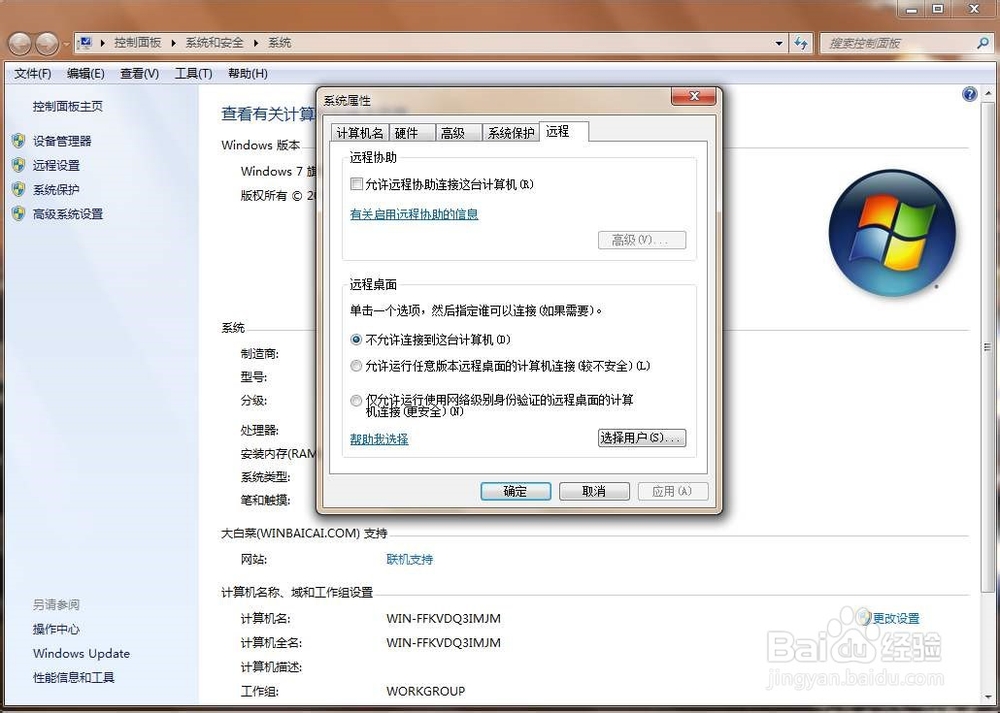This screenshot has height=713, width=1000.
Task: Switch to the 高级 tab
Action: coord(458,133)
